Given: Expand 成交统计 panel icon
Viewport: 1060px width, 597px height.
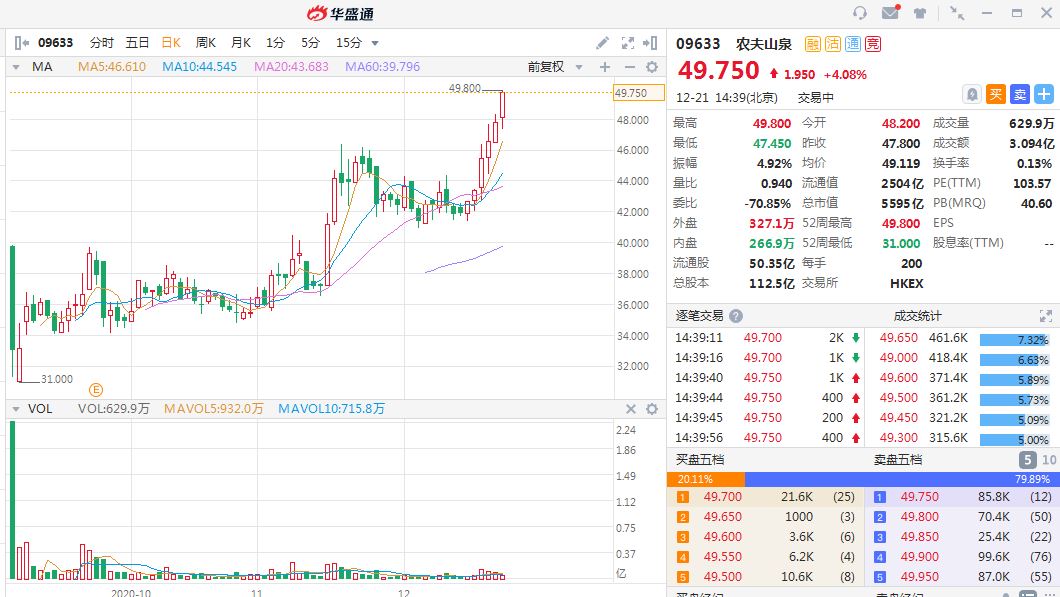Looking at the screenshot, I should 1046,316.
